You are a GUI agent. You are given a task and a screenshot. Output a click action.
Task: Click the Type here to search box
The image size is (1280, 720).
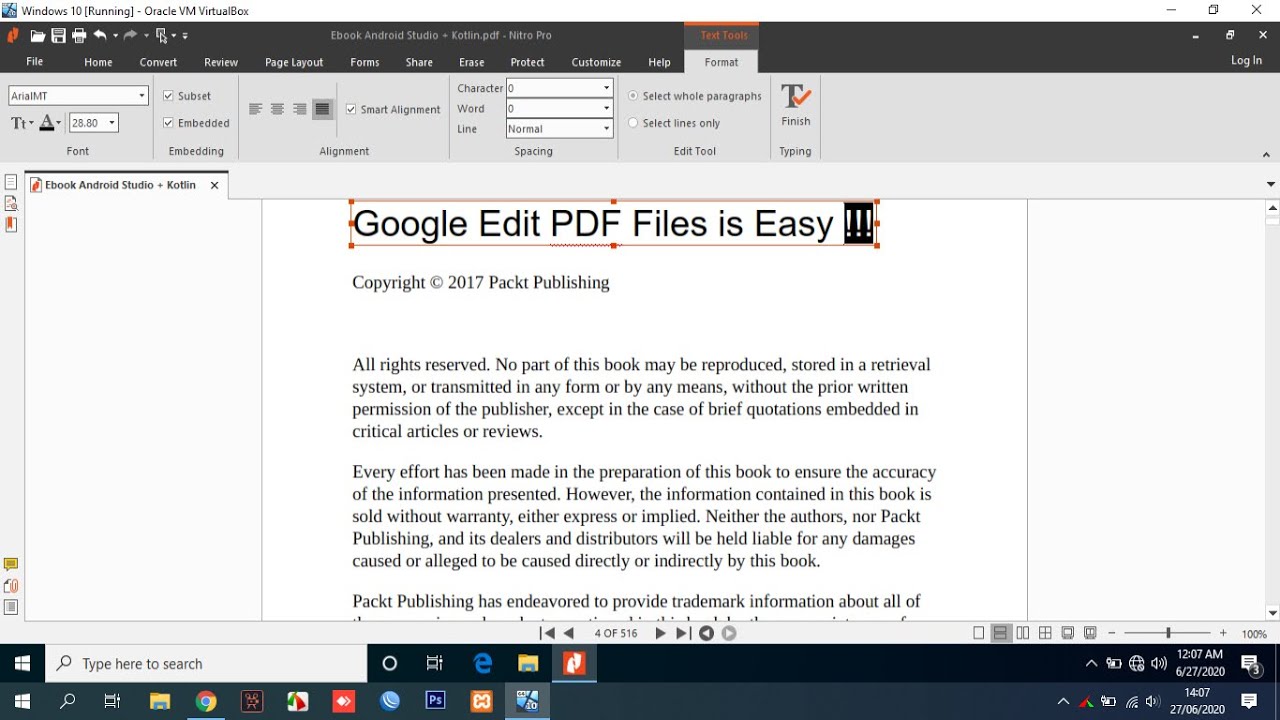click(x=207, y=664)
